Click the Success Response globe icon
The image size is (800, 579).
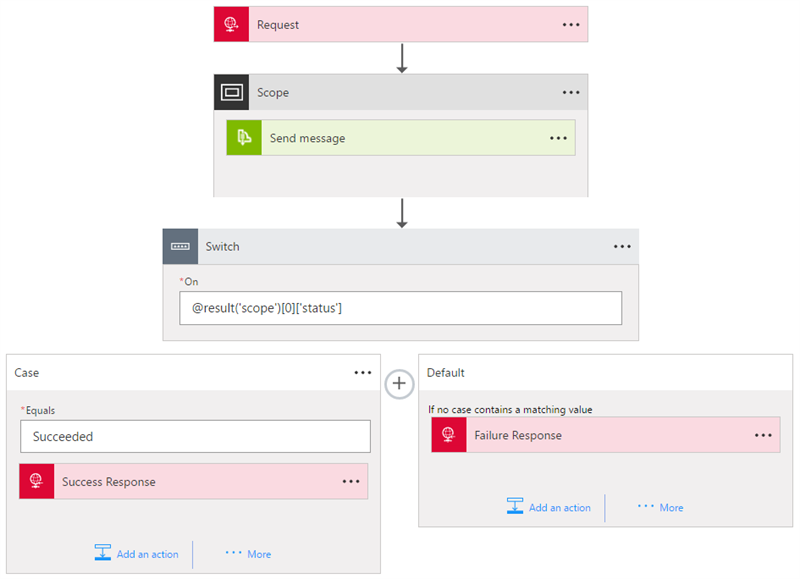[x=37, y=482]
